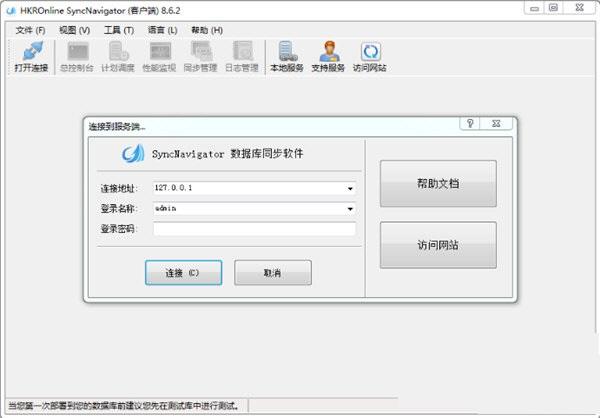Minimize the SyncNavigator main window
Viewport: 600px width, 418px height.
[x=535, y=8]
